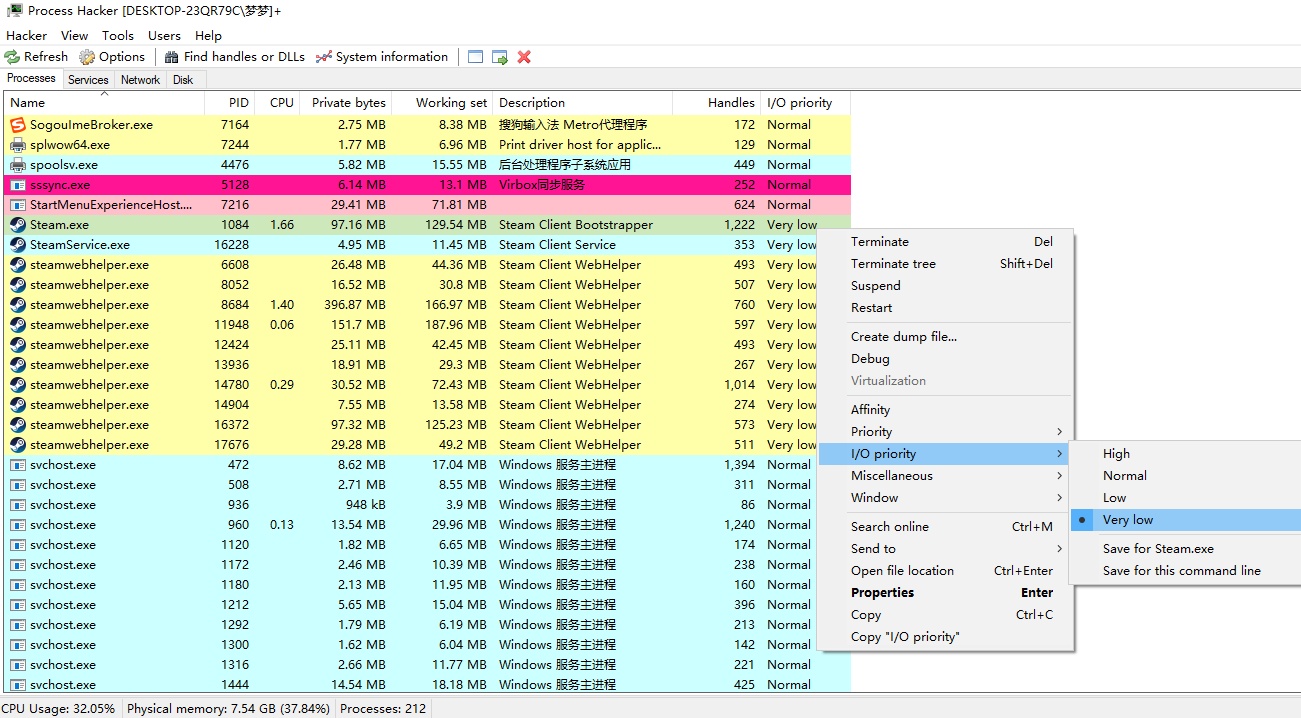Screen dimensions: 1301x718
Task: Click SogouImeBroker.exe process icon
Action: (18, 125)
